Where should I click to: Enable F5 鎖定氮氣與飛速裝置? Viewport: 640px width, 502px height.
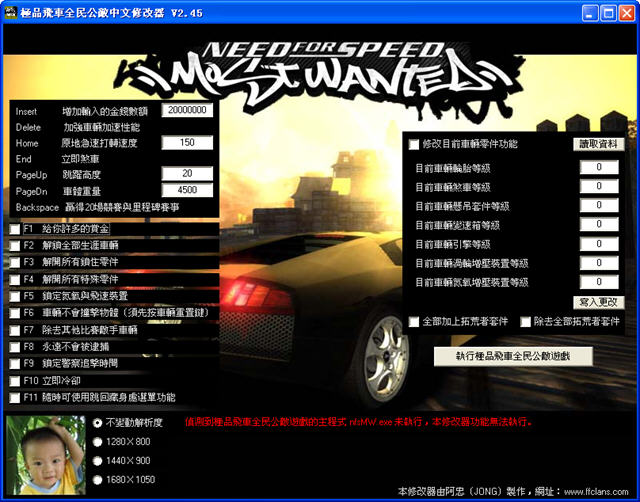click(x=15, y=296)
